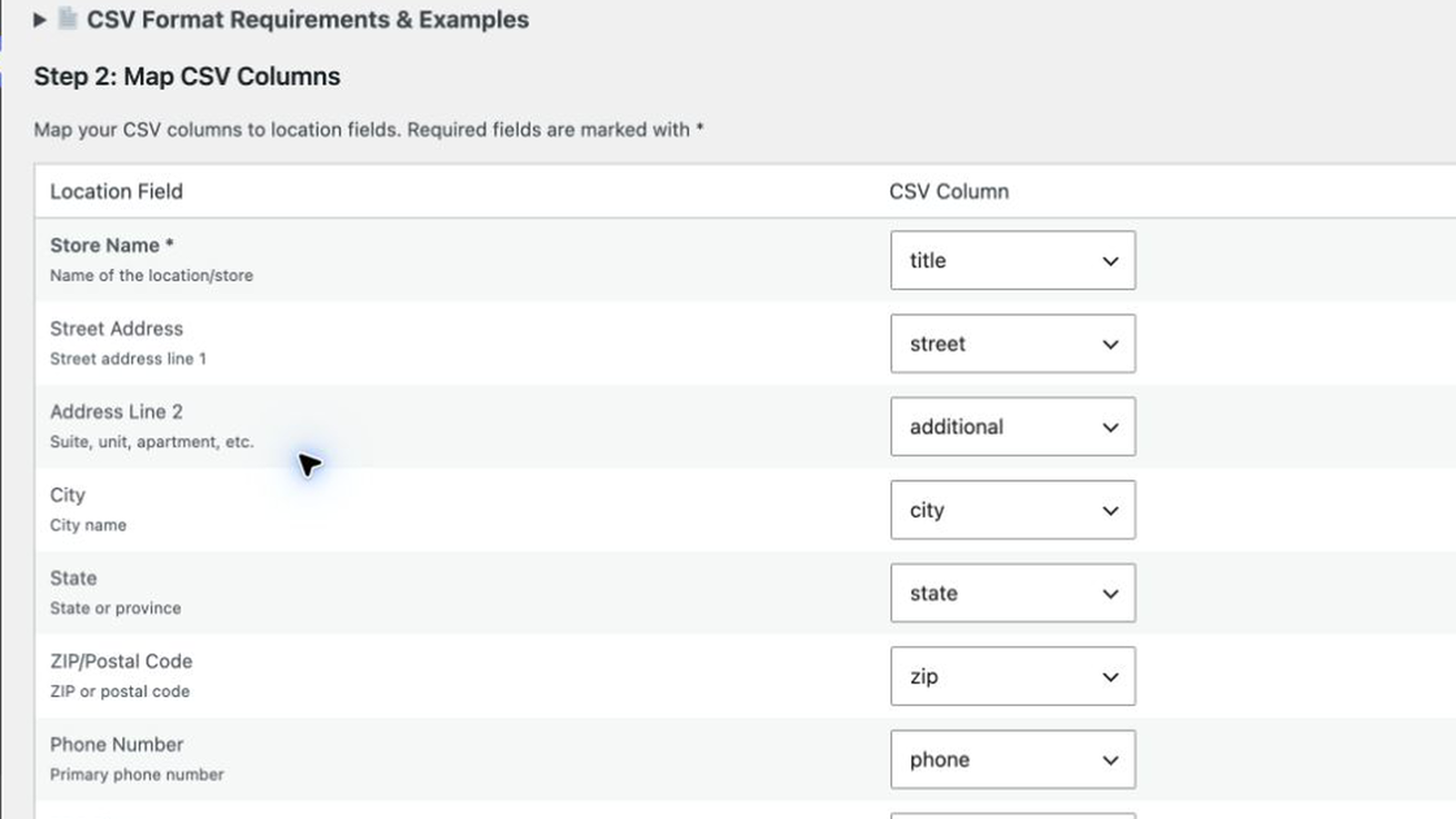Click the 'Store Name *' field label
1456x819 pixels.
112,245
